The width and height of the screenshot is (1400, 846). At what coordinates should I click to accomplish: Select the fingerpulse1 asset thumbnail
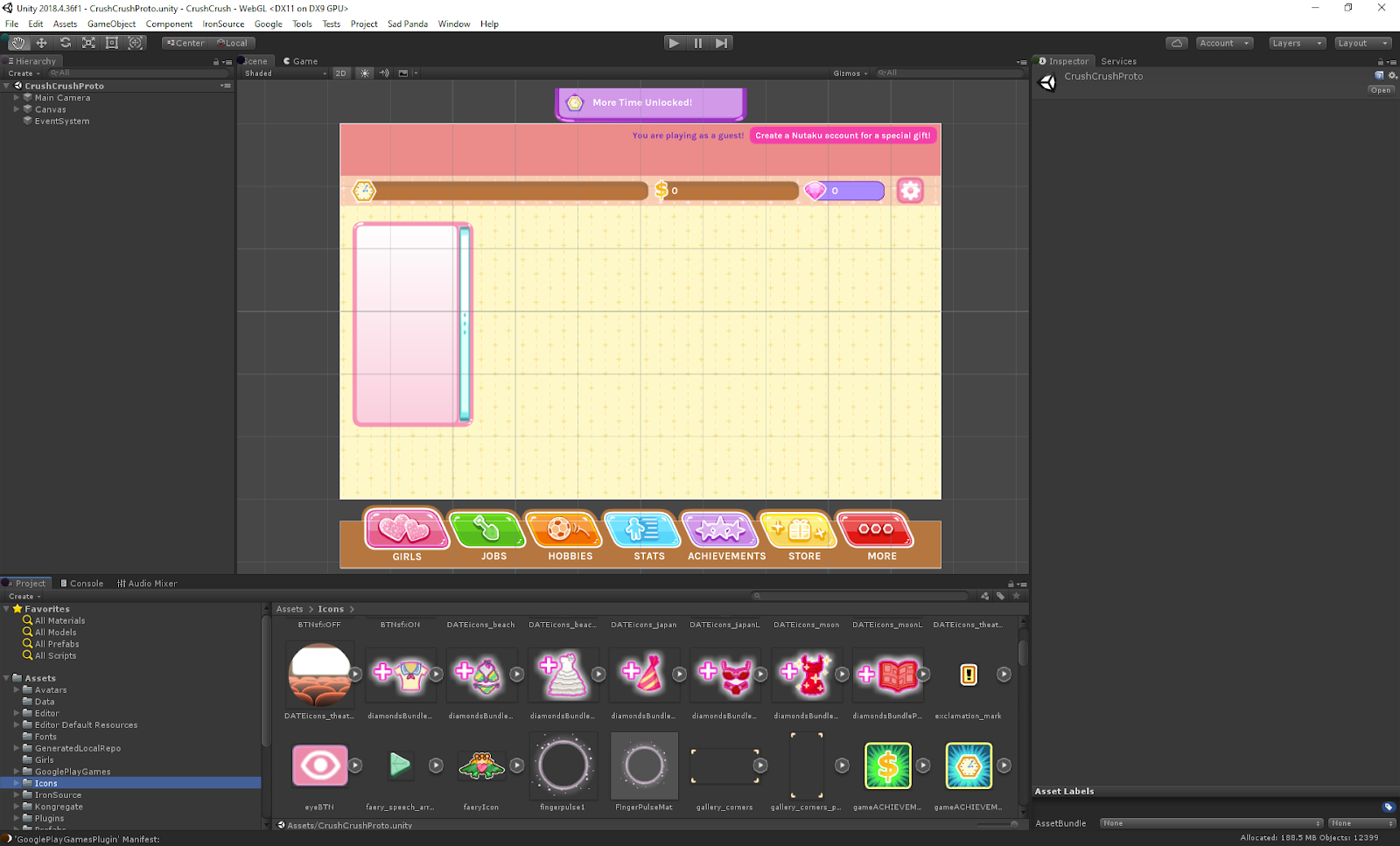point(563,766)
